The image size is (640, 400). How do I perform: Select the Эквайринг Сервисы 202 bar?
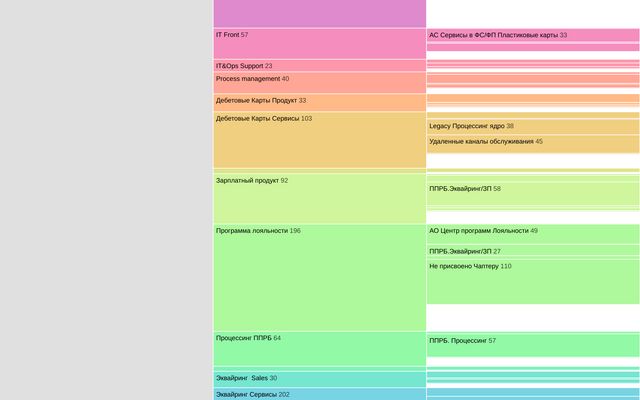(319, 394)
